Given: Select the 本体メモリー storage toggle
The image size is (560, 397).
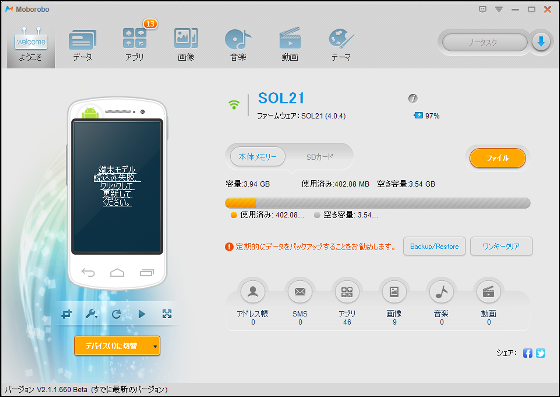Looking at the screenshot, I should (258, 157).
